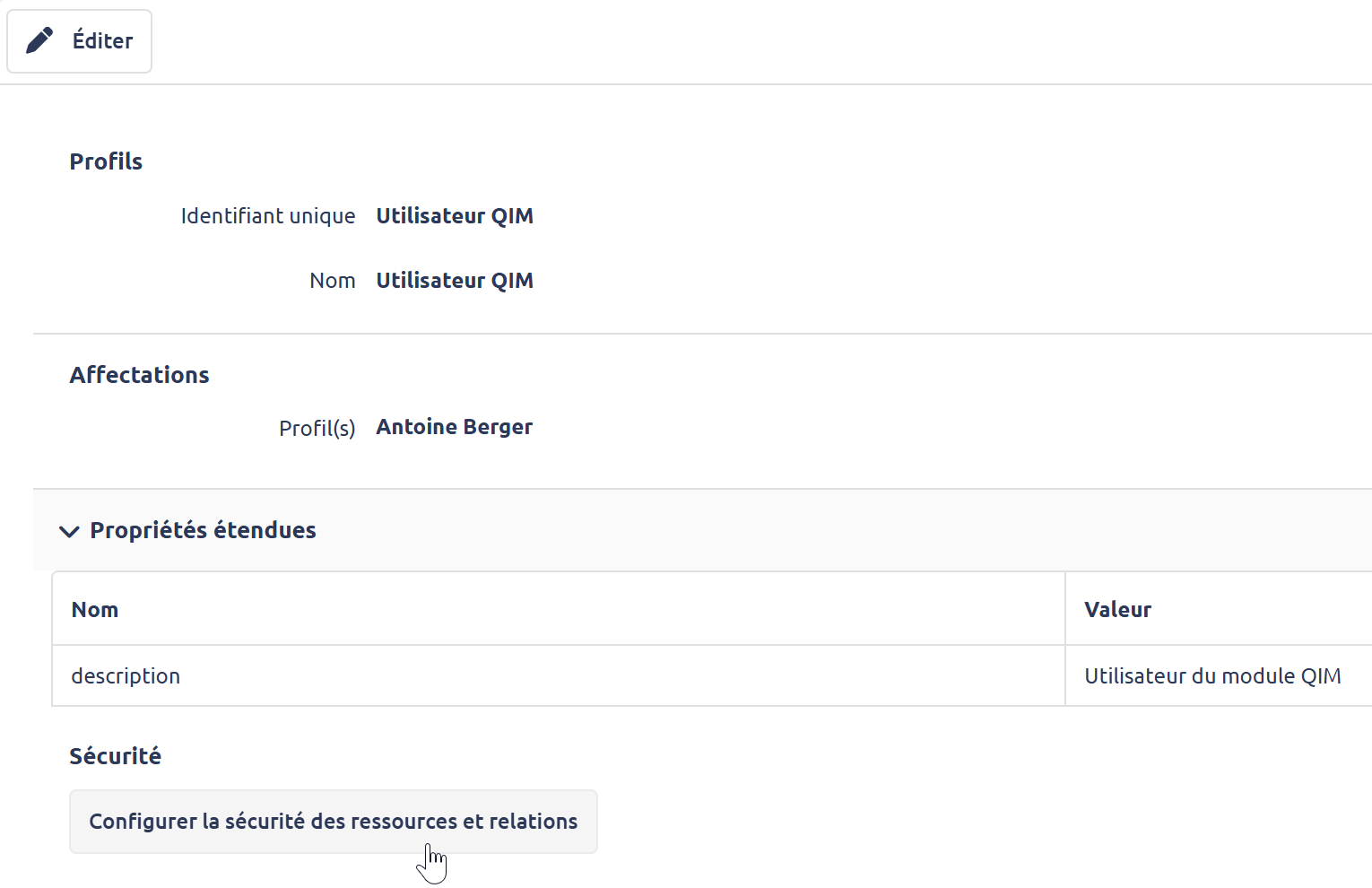Click the Profils section title
Viewport: 1372px width, 888px height.
106,161
